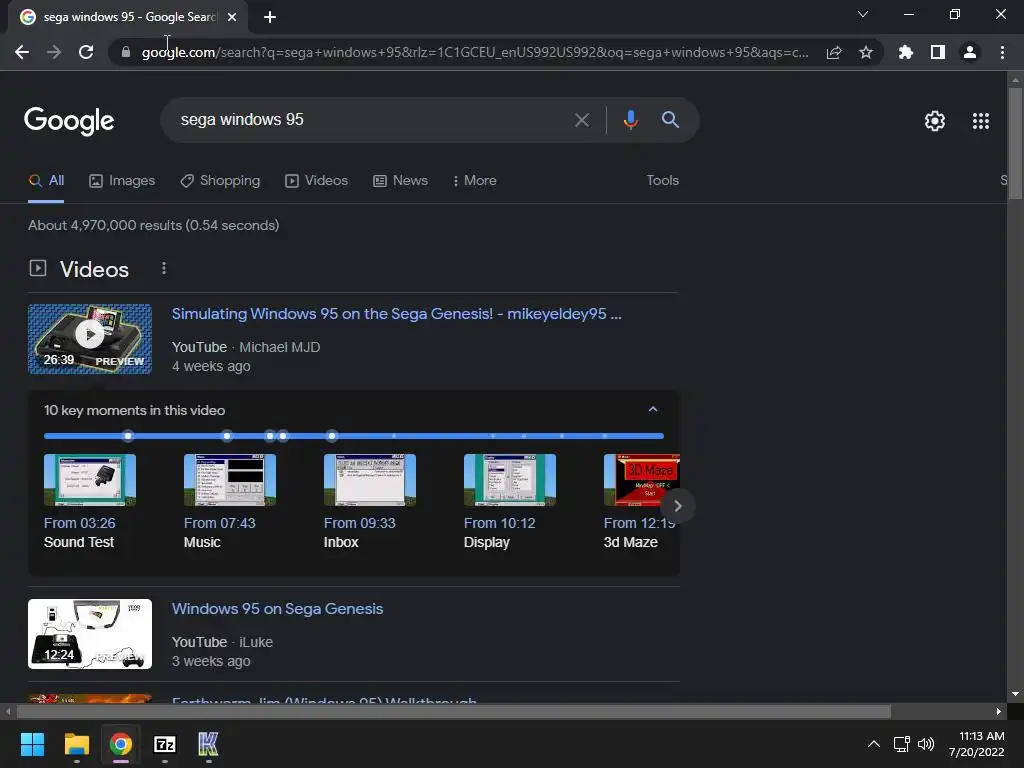Open File Explorer from the taskbar

(x=76, y=744)
